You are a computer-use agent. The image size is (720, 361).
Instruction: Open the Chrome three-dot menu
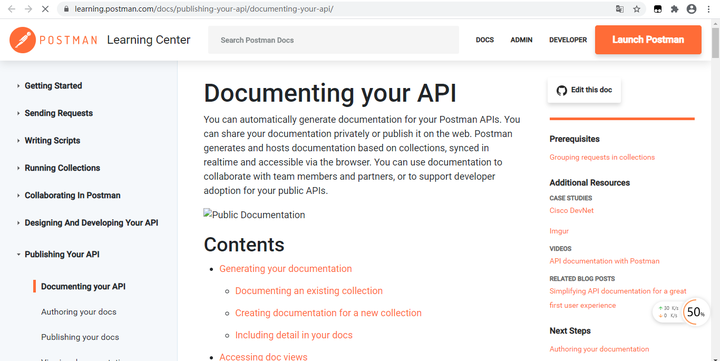(709, 9)
